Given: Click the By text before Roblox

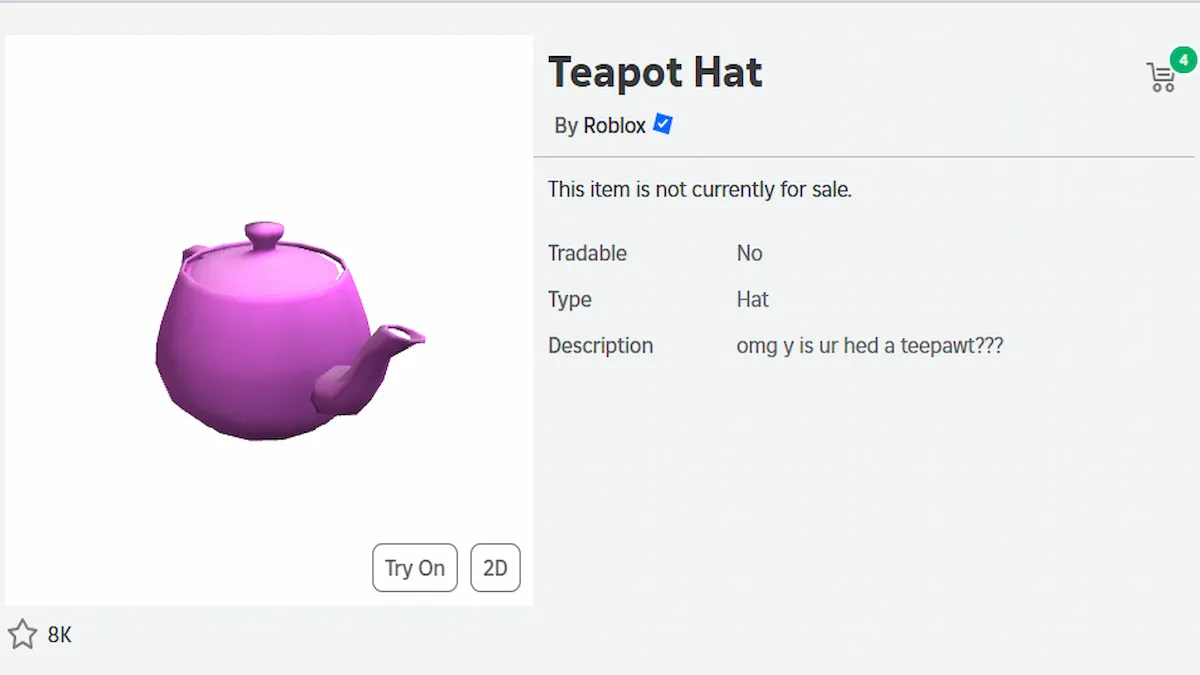Looking at the screenshot, I should coord(566,126).
